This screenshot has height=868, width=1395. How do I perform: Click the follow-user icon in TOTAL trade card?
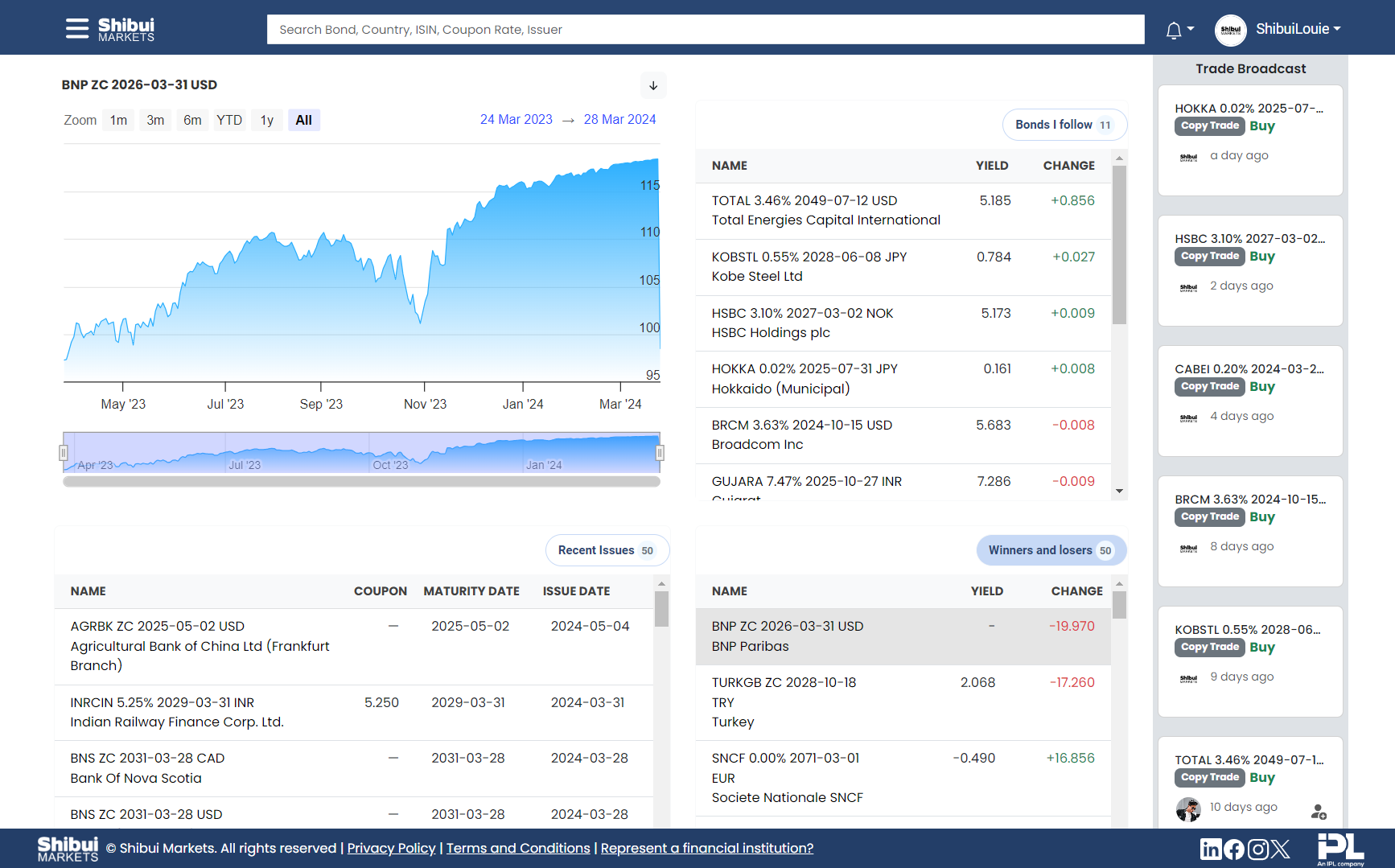coord(1319,812)
